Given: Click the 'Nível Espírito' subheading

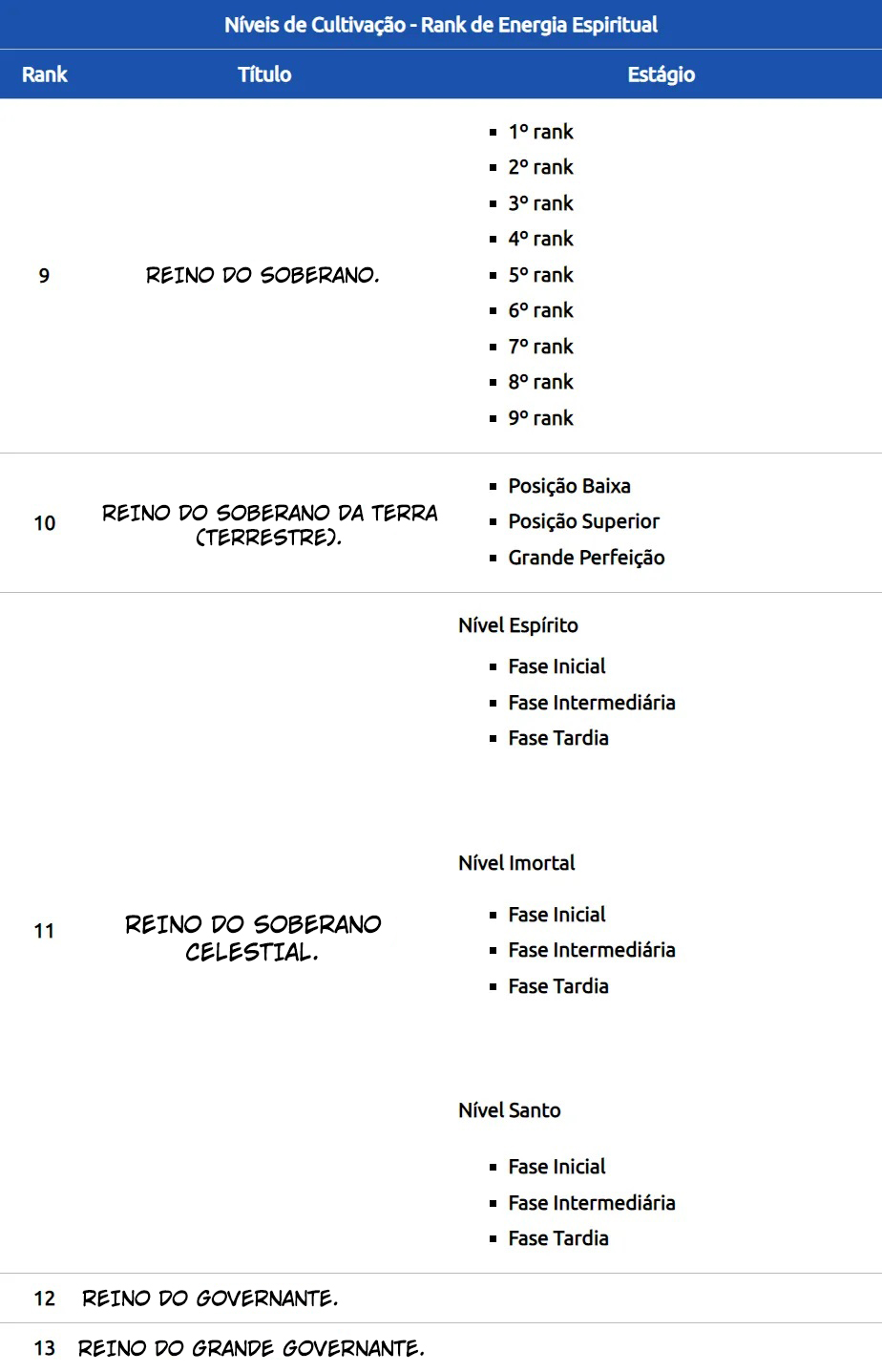Looking at the screenshot, I should pos(518,625).
